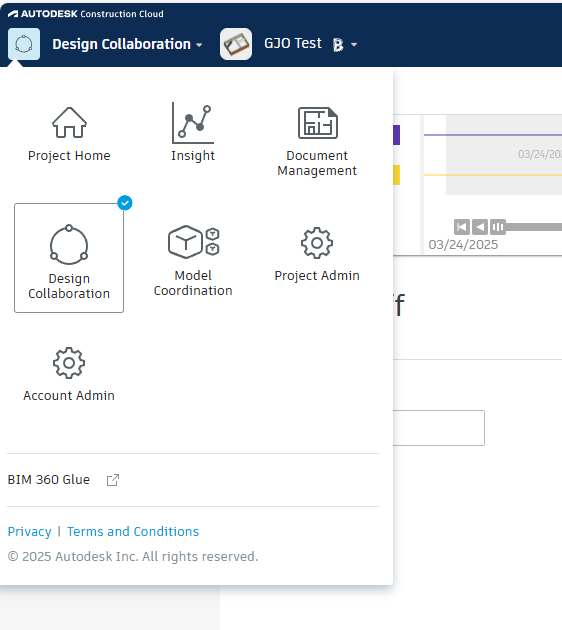Click the timeline pause handle button
This screenshot has width=562, height=630.
[x=498, y=227]
